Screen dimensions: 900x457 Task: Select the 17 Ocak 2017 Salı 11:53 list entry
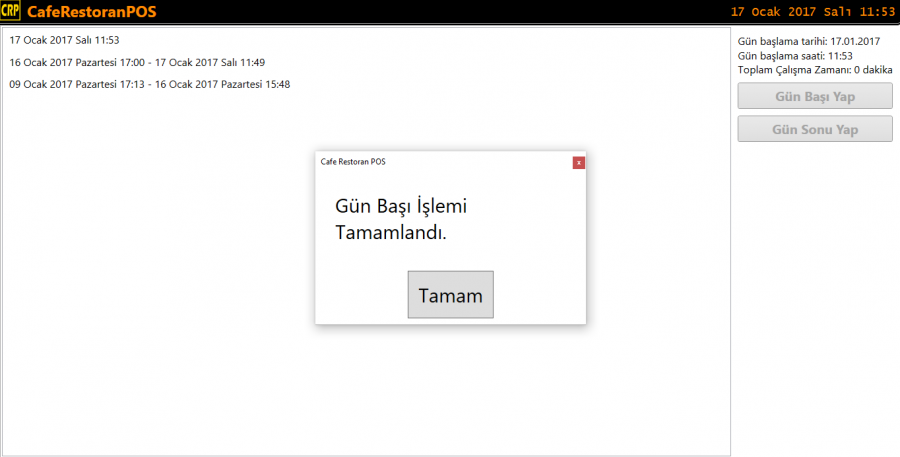(64, 40)
